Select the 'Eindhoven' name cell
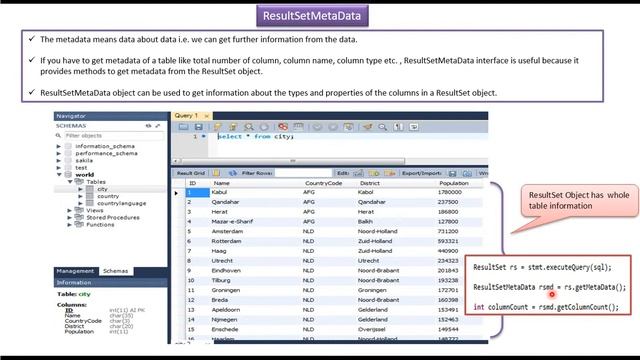Viewport: 640px width, 360px height. [x=226, y=271]
